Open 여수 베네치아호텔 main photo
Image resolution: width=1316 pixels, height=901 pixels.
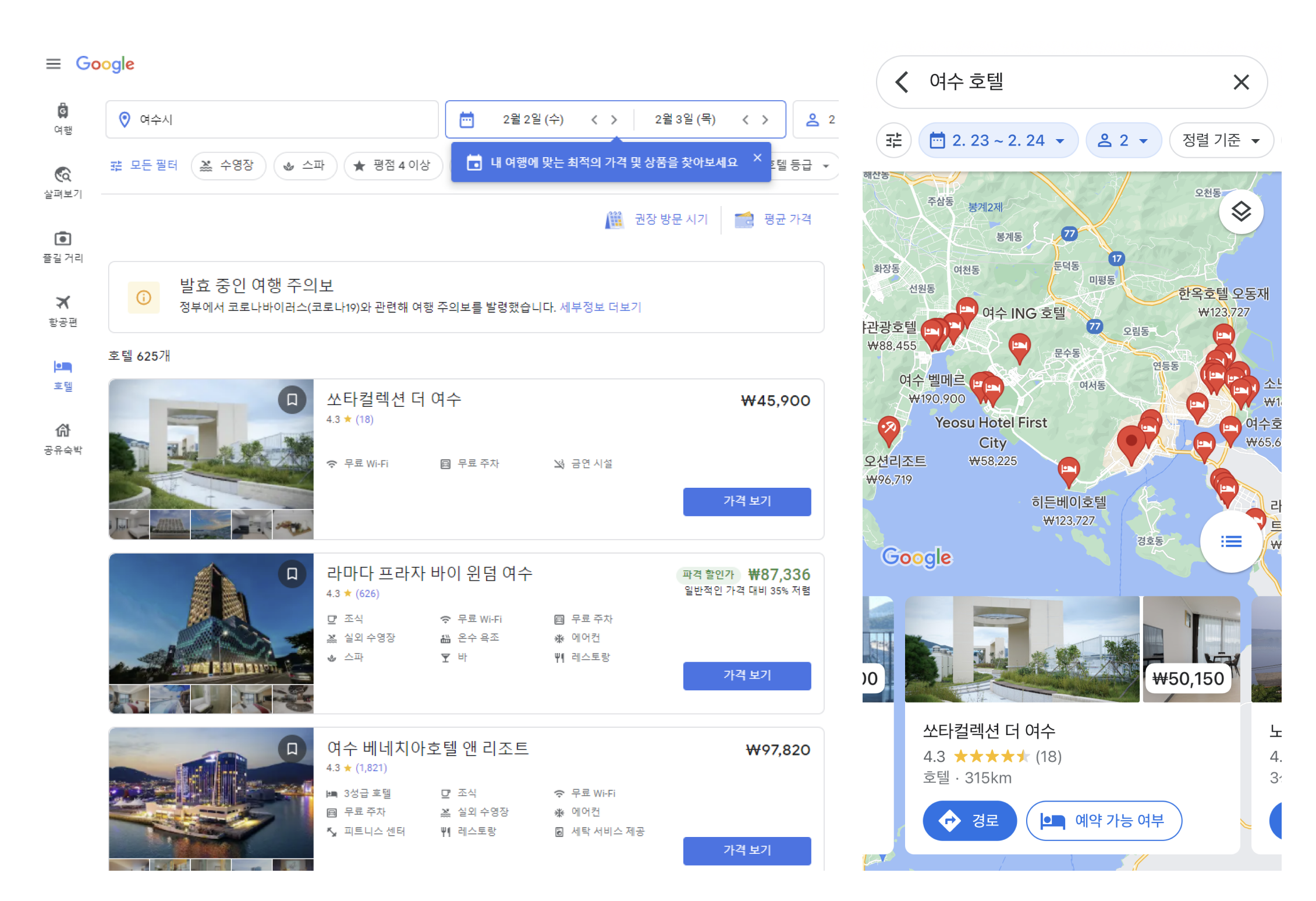coord(211,793)
